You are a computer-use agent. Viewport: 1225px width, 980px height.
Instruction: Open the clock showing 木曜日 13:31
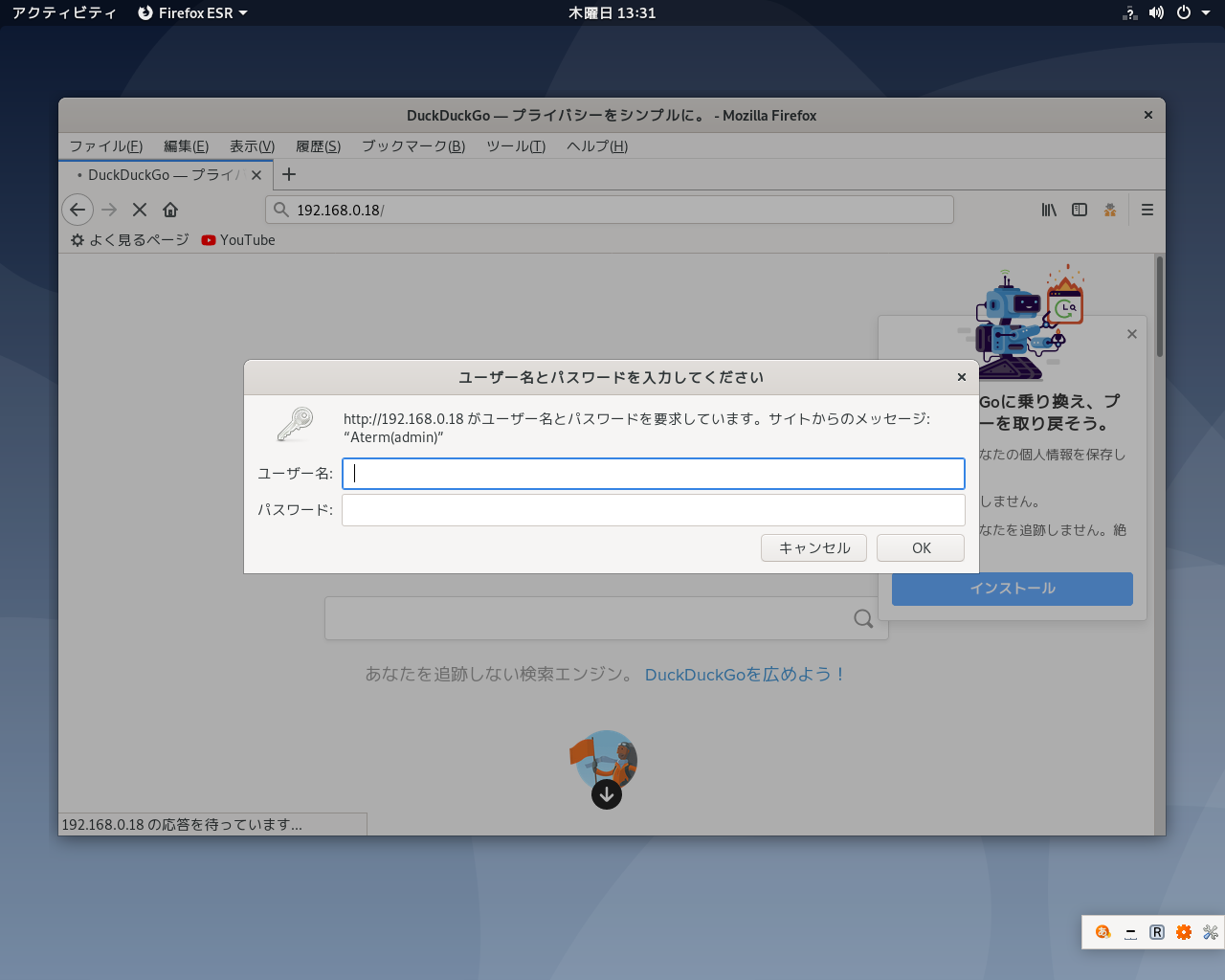pyautogui.click(x=612, y=12)
